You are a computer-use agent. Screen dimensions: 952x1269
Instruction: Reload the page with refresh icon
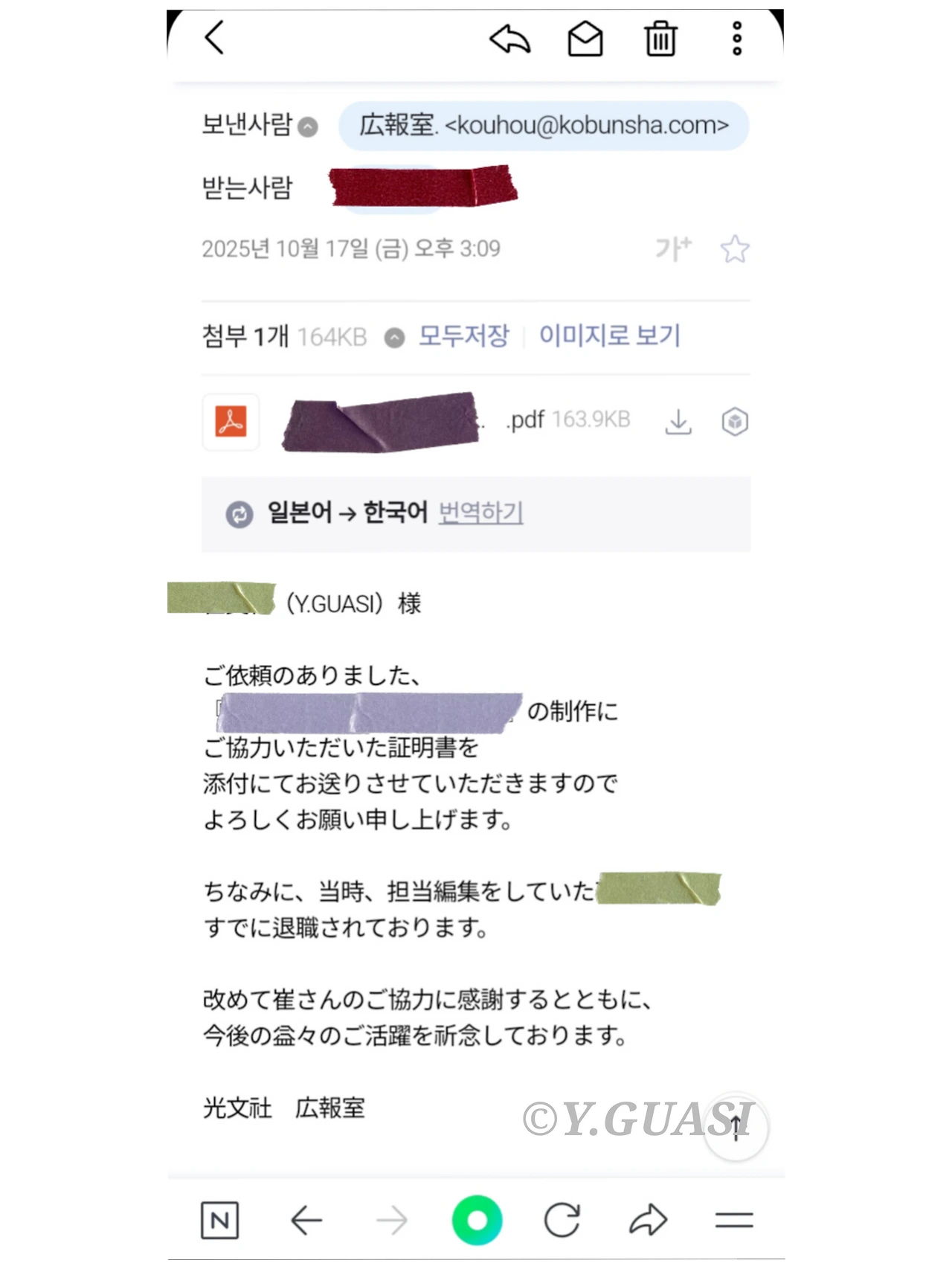click(x=562, y=1220)
